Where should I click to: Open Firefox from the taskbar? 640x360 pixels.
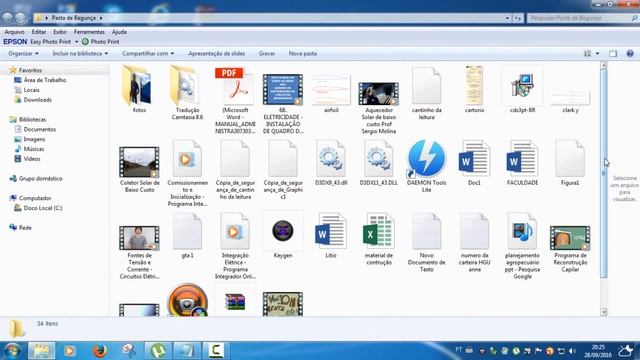tap(99, 350)
